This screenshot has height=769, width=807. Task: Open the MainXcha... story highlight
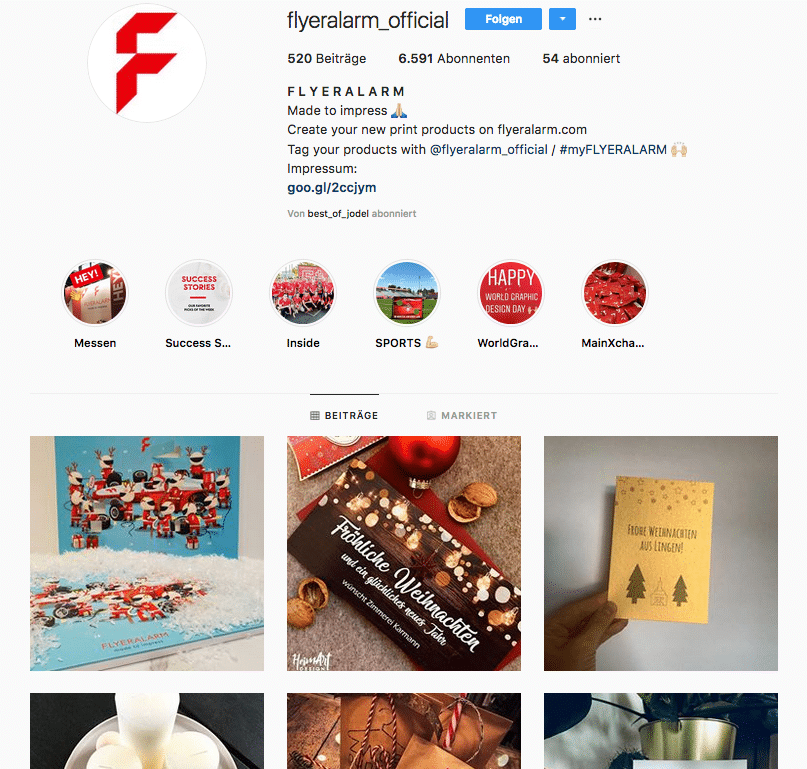[615, 293]
